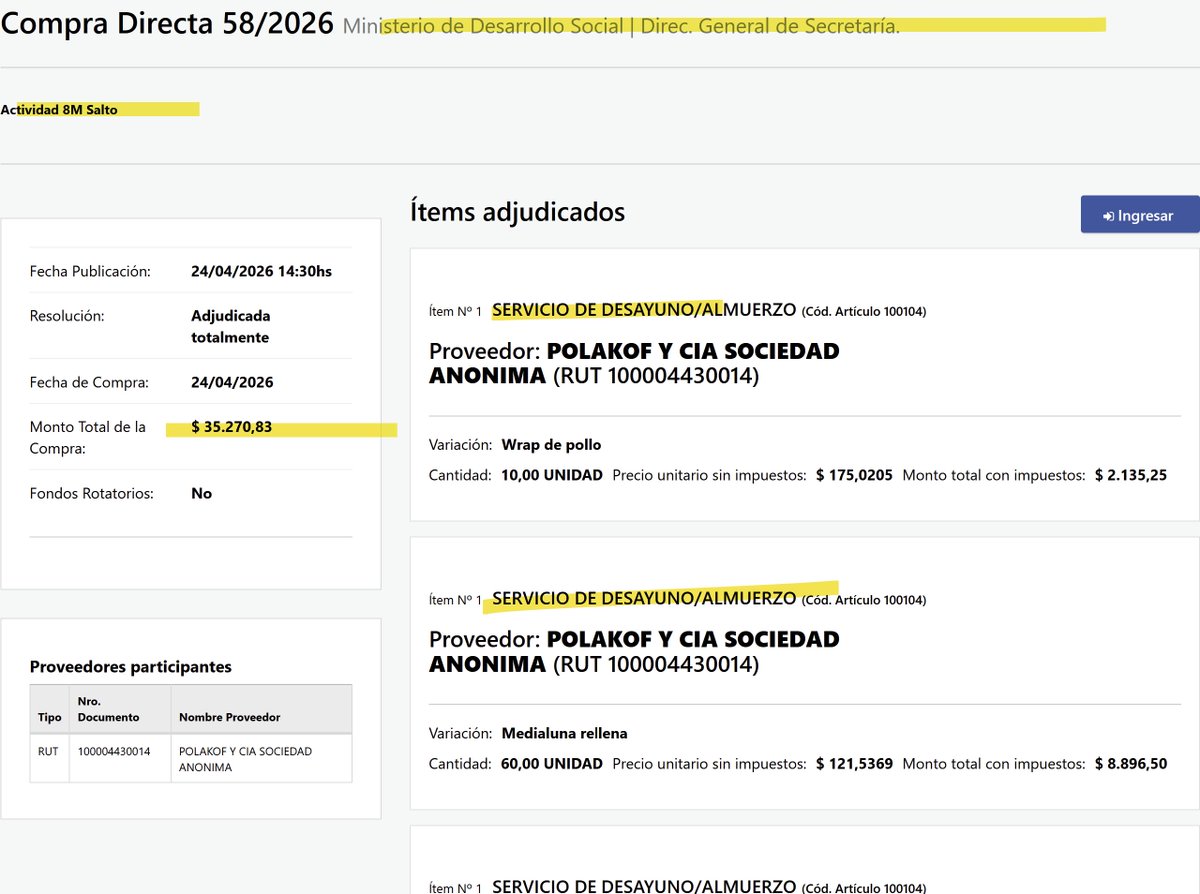This screenshot has width=1200, height=894.
Task: Select the variation "Medialuna rellena"
Action: [565, 733]
